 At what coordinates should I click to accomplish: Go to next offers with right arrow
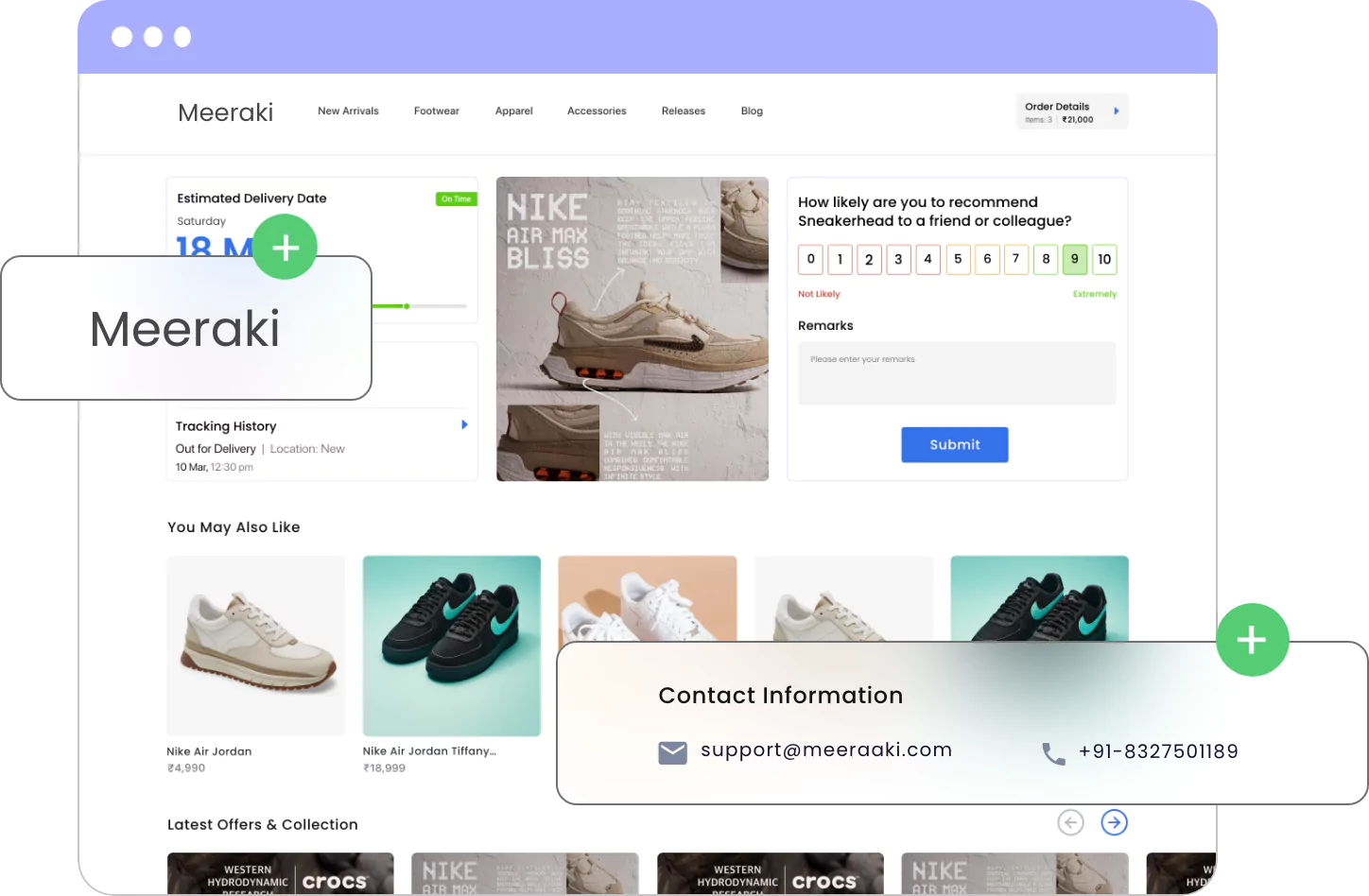(x=1115, y=822)
